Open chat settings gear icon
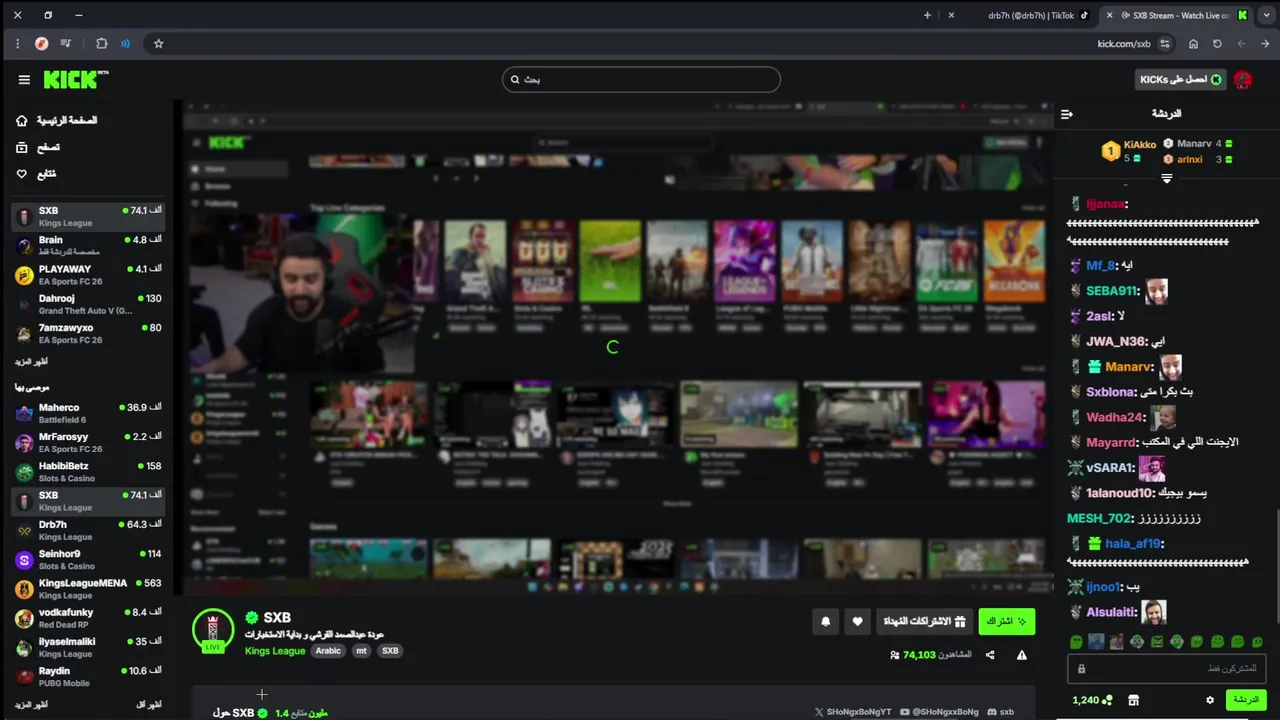Screen dimensions: 1280x720 tap(1210, 700)
